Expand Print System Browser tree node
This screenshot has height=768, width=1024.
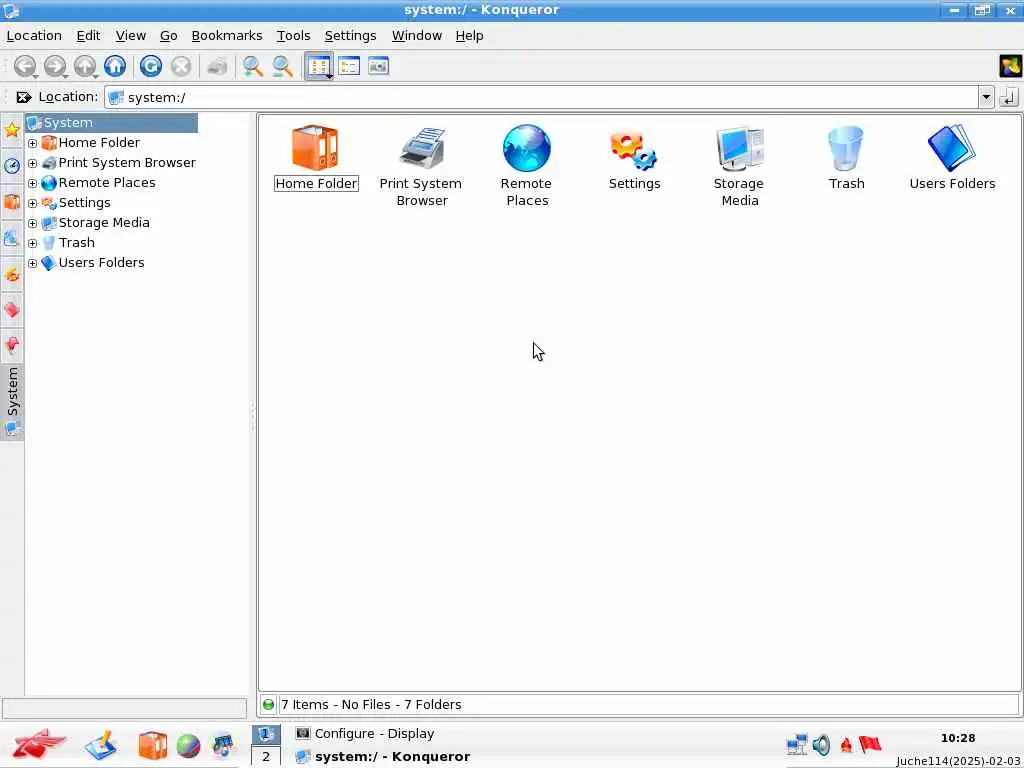pos(33,163)
